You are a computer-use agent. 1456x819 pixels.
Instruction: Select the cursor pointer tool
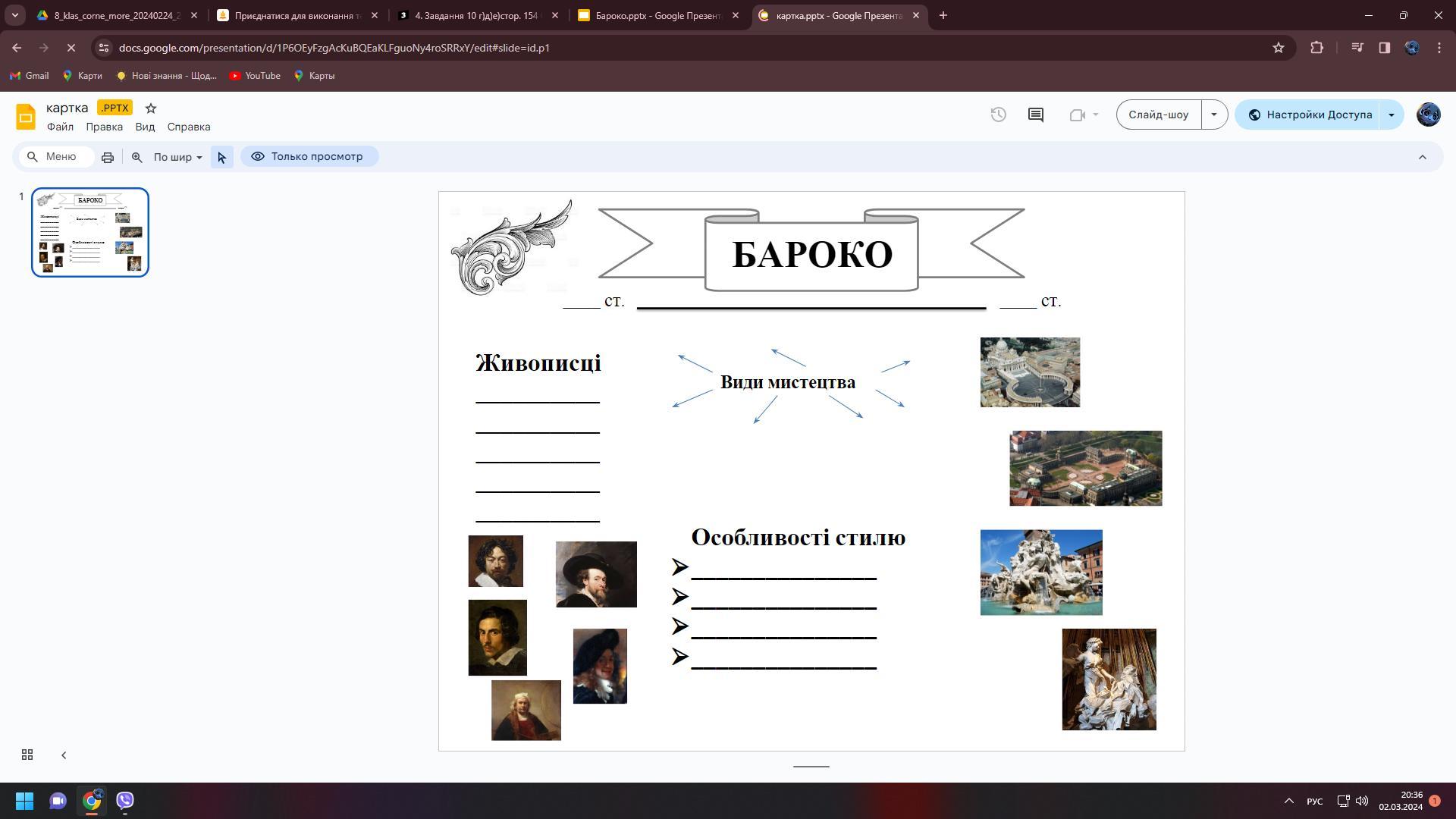tap(221, 157)
